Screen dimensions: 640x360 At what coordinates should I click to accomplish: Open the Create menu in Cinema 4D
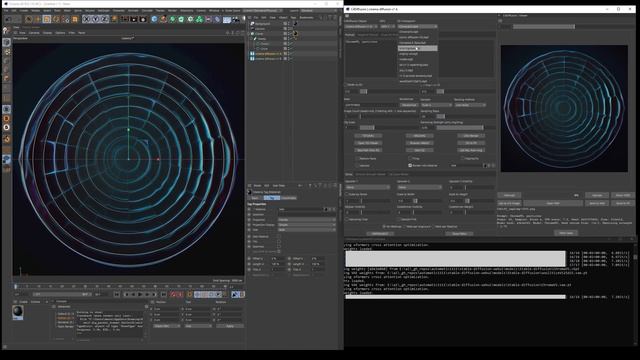(x=24, y=11)
